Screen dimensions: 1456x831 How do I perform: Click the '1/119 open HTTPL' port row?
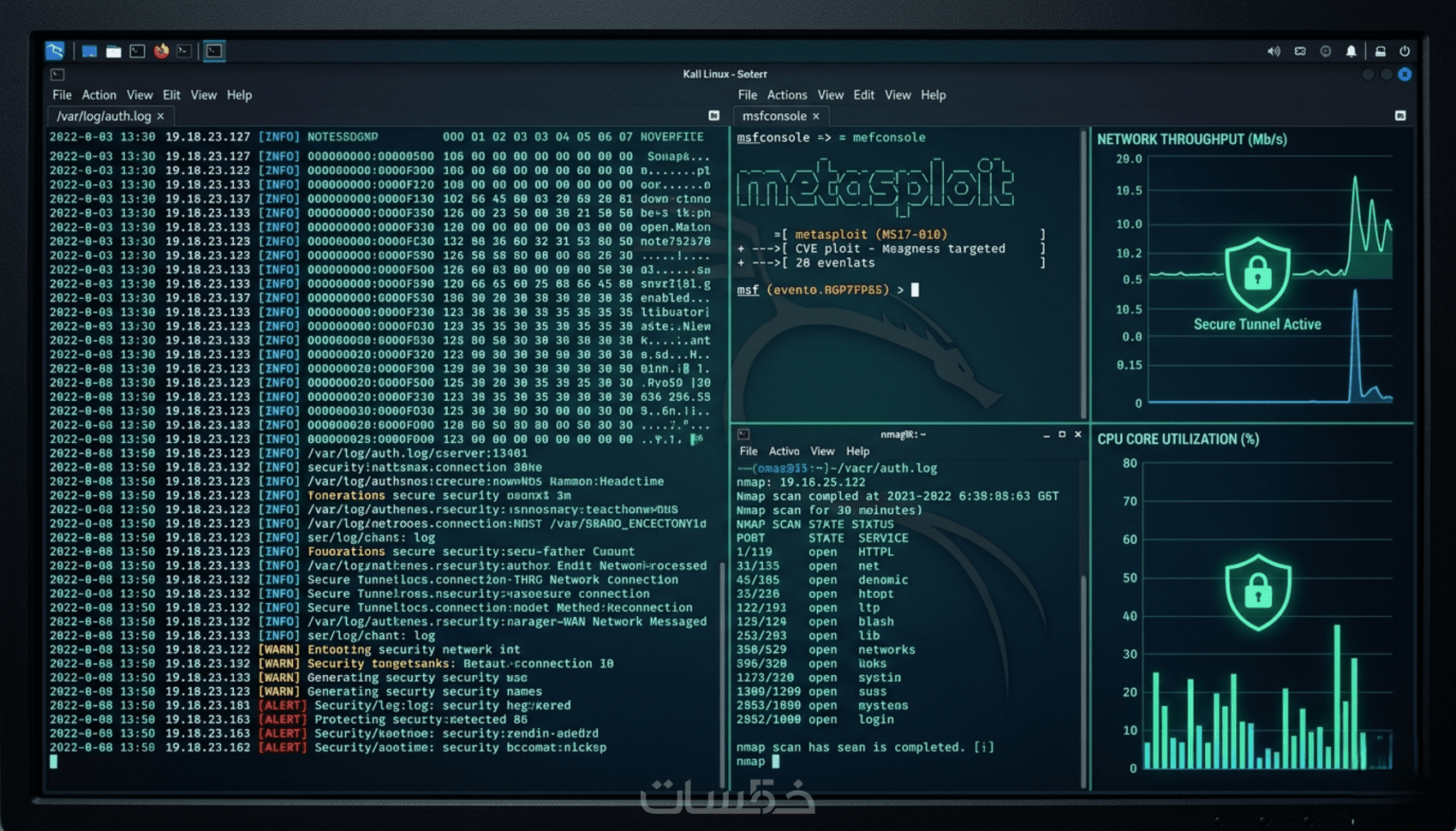point(815,553)
